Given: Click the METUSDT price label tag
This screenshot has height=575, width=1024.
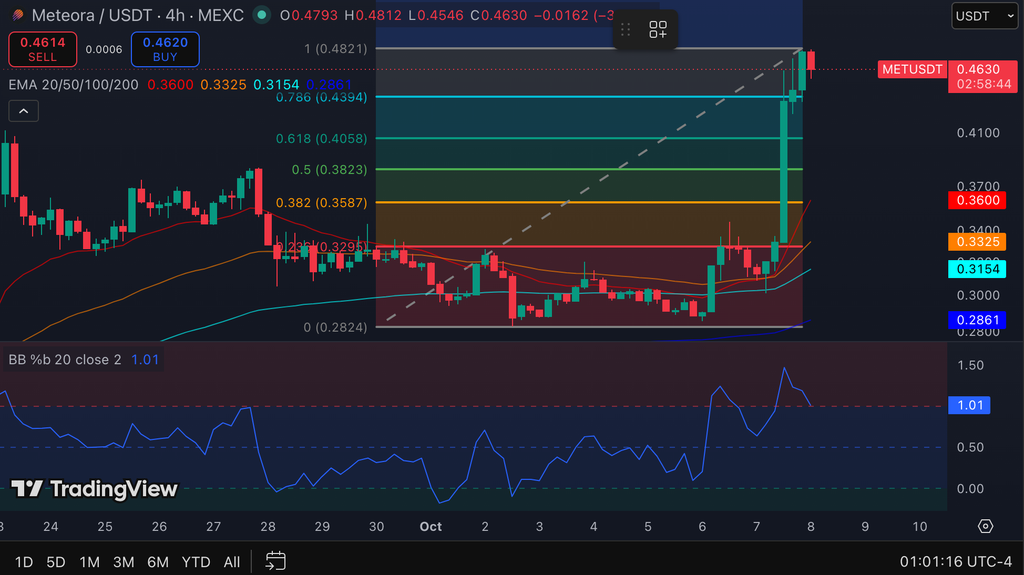Looking at the screenshot, I should tap(912, 69).
